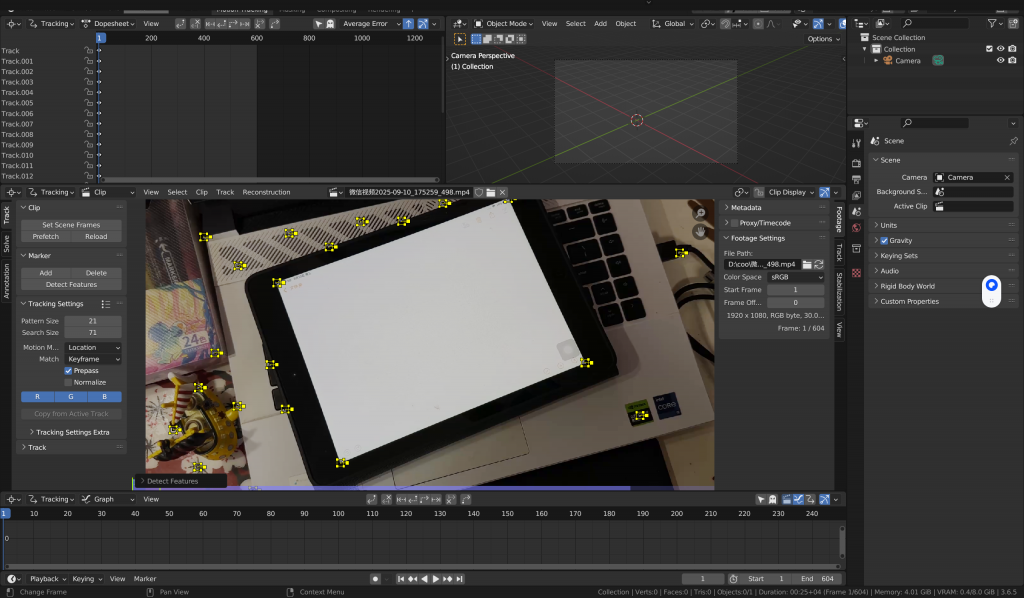Click the play animation button in timeline

436,579
